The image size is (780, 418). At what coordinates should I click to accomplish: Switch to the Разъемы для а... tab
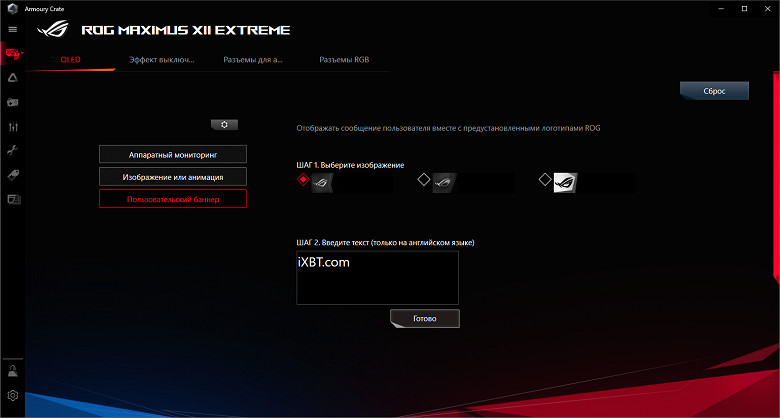tap(253, 60)
